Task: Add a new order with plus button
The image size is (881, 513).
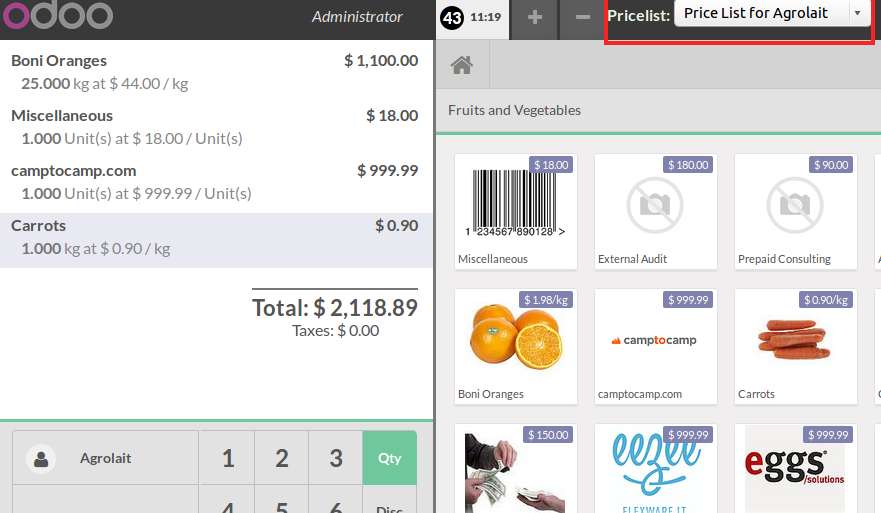Action: click(535, 18)
